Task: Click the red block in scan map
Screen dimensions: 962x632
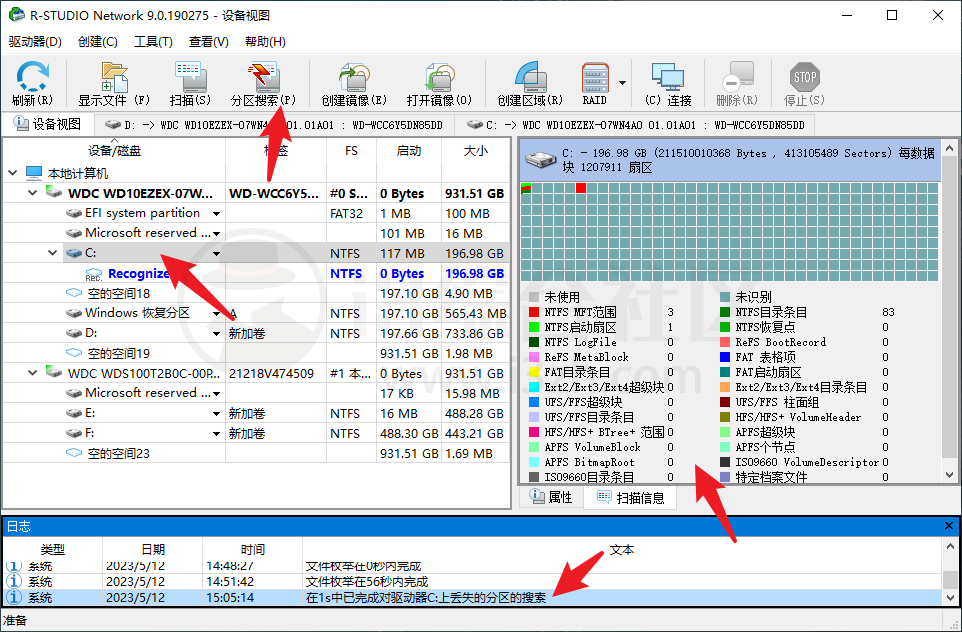Action: coord(581,188)
